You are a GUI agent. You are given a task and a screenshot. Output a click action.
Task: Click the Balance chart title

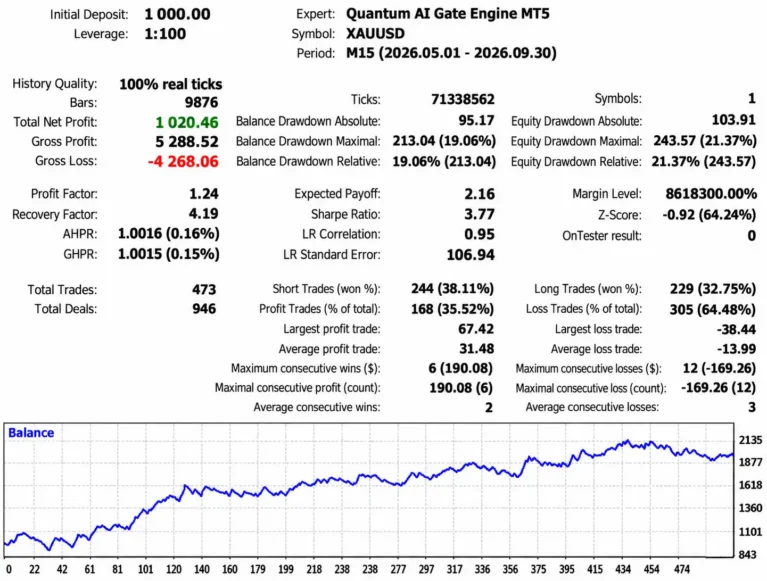pos(31,433)
